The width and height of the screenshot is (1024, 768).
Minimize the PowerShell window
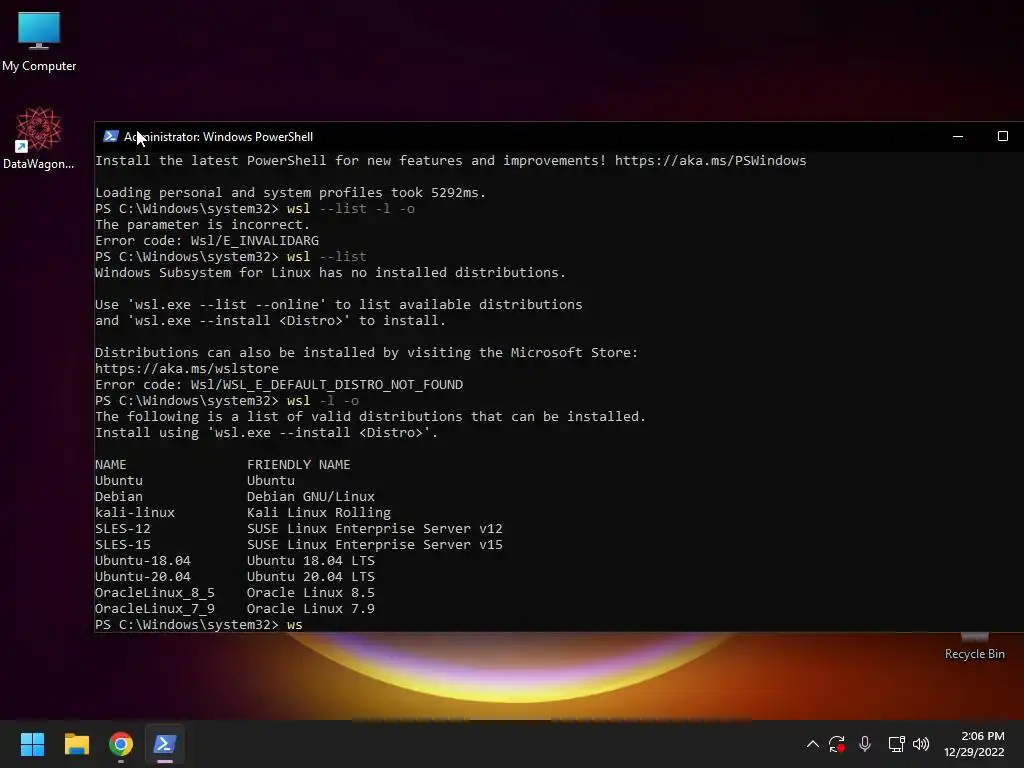point(958,136)
